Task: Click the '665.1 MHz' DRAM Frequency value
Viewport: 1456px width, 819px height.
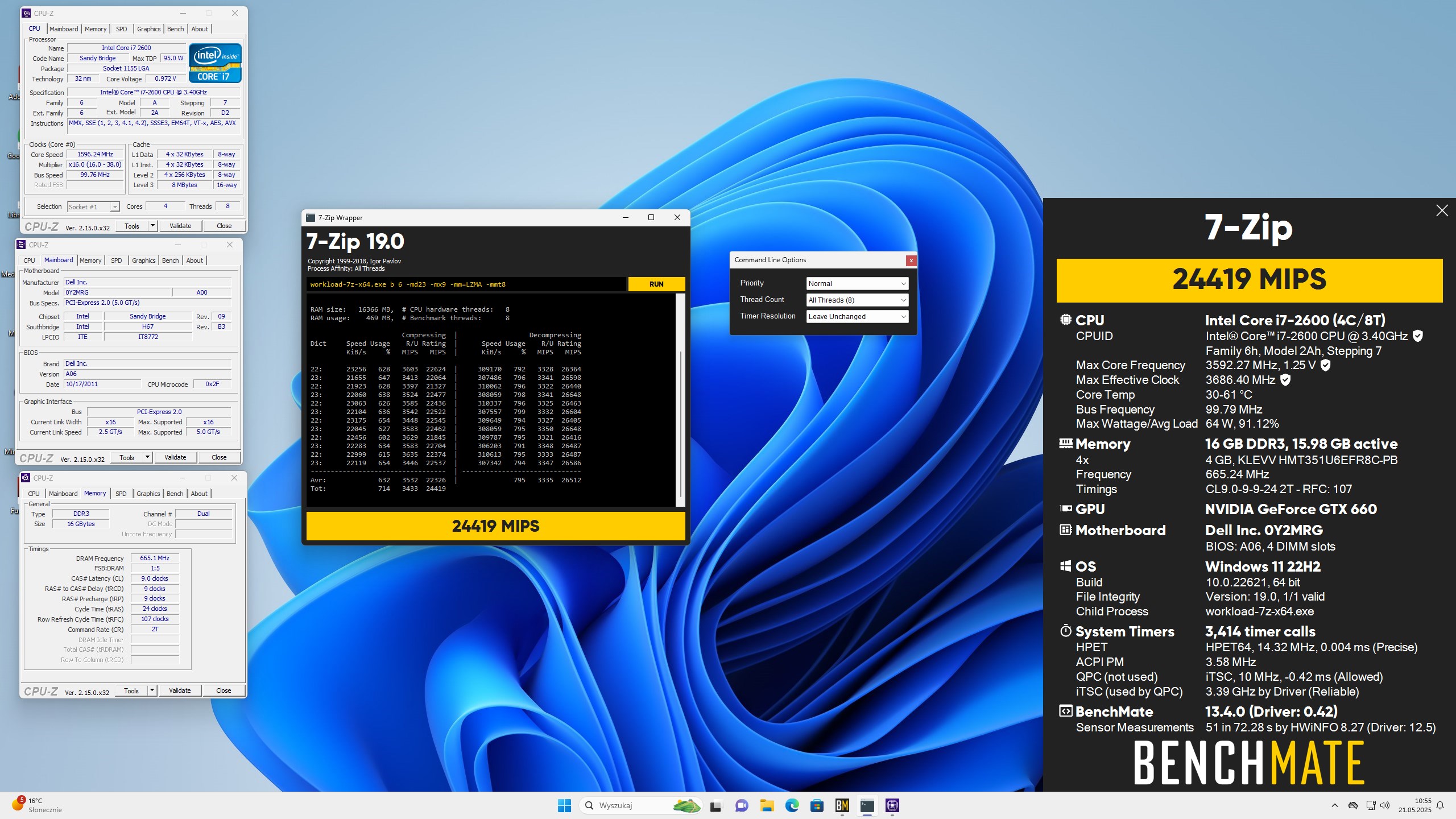Action: click(155, 558)
